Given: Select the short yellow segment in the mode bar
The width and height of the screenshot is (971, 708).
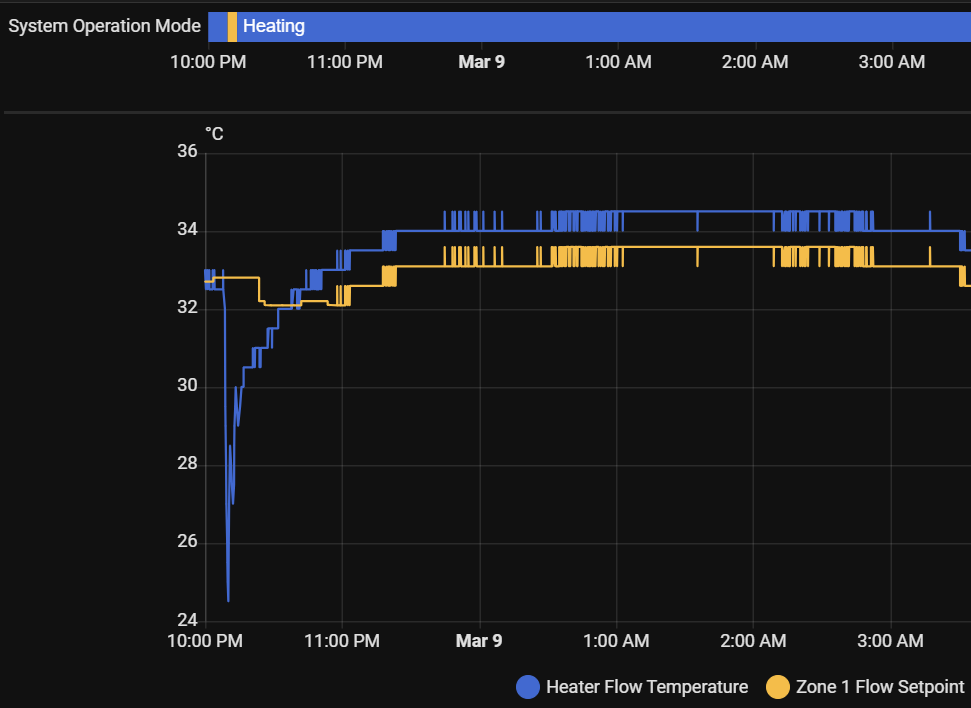Looking at the screenshot, I should coord(232,26).
